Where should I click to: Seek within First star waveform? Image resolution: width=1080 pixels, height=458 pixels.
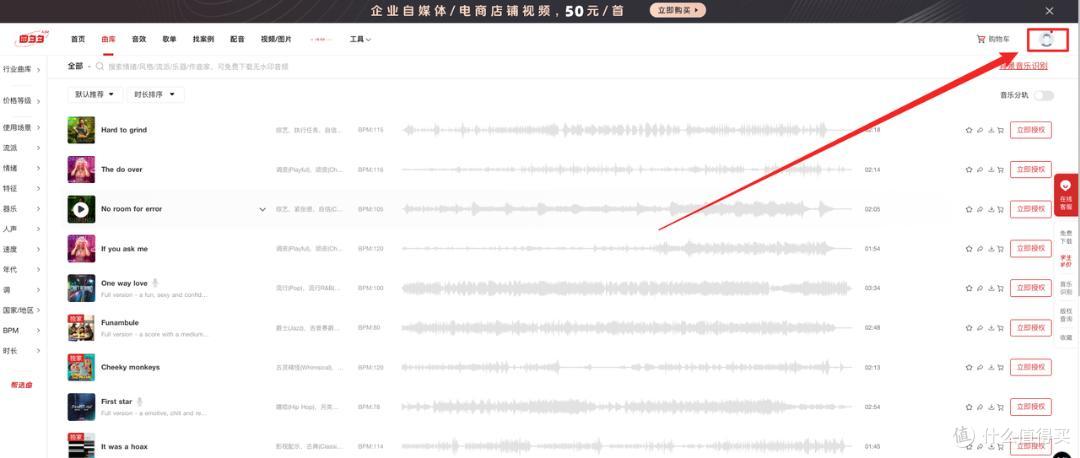coord(627,407)
